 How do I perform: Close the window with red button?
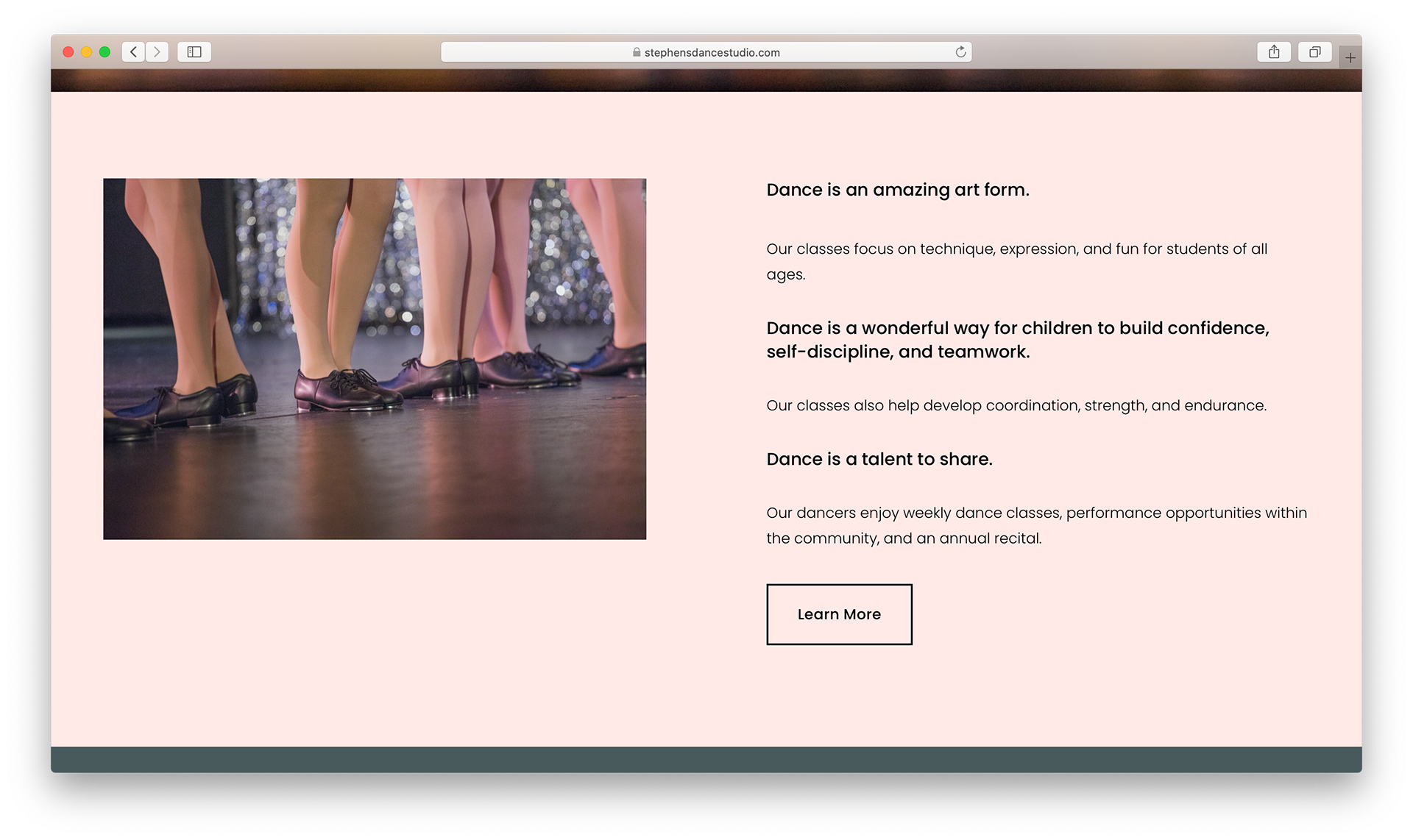click(x=68, y=51)
